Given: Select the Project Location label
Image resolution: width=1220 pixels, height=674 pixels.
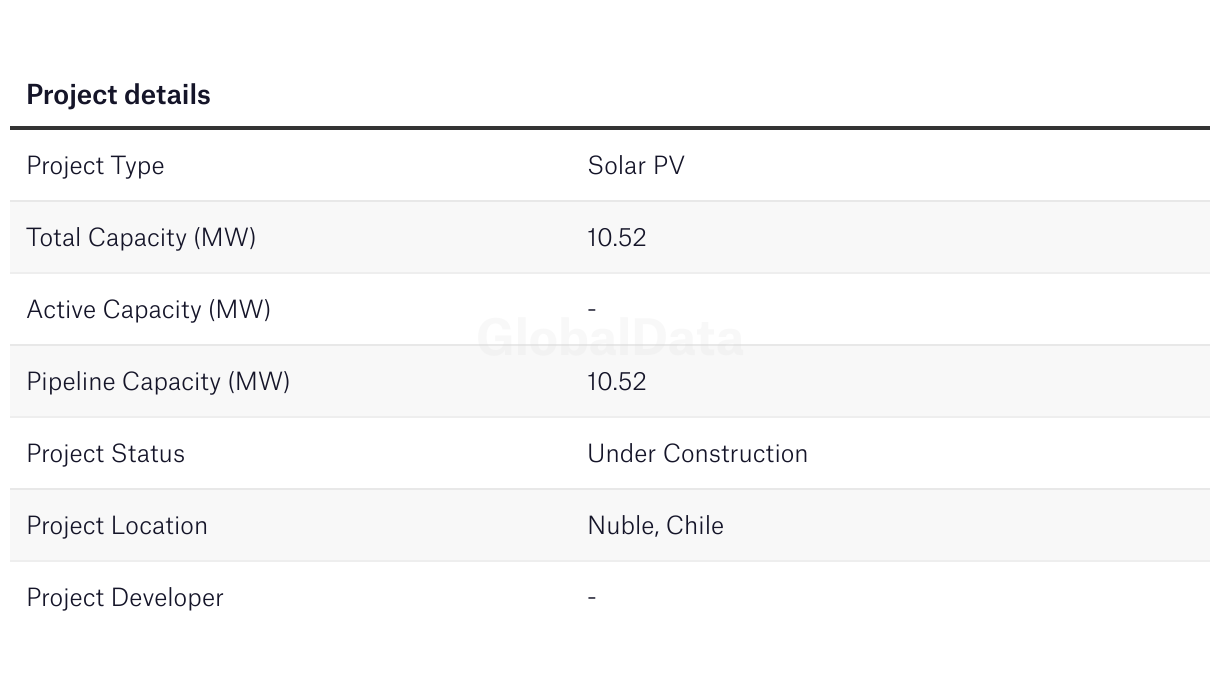Looking at the screenshot, I should point(117,525).
